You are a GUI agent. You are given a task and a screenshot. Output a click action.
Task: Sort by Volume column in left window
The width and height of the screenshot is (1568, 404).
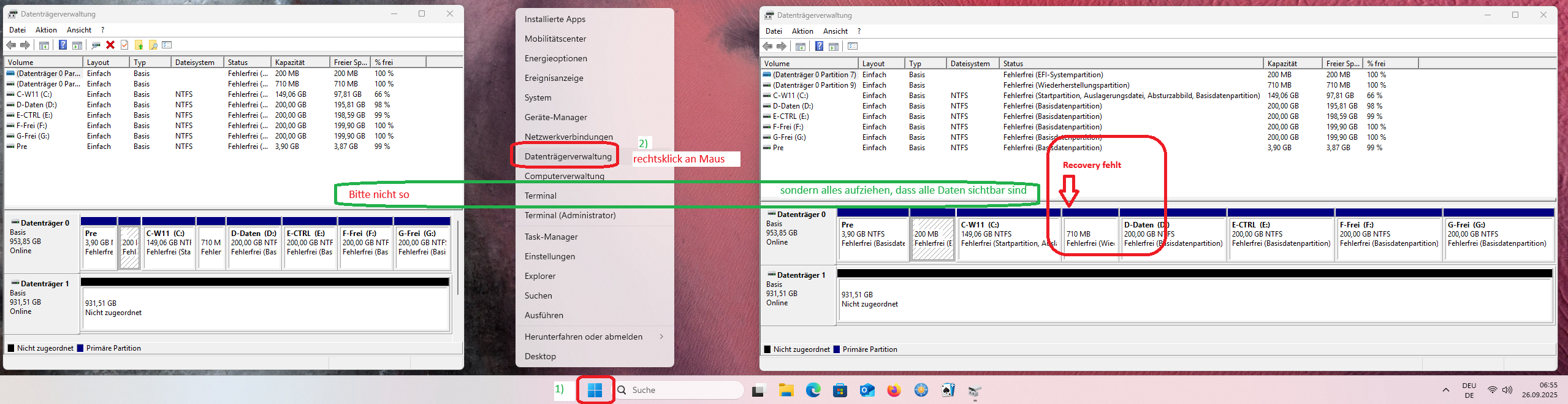click(x=44, y=63)
